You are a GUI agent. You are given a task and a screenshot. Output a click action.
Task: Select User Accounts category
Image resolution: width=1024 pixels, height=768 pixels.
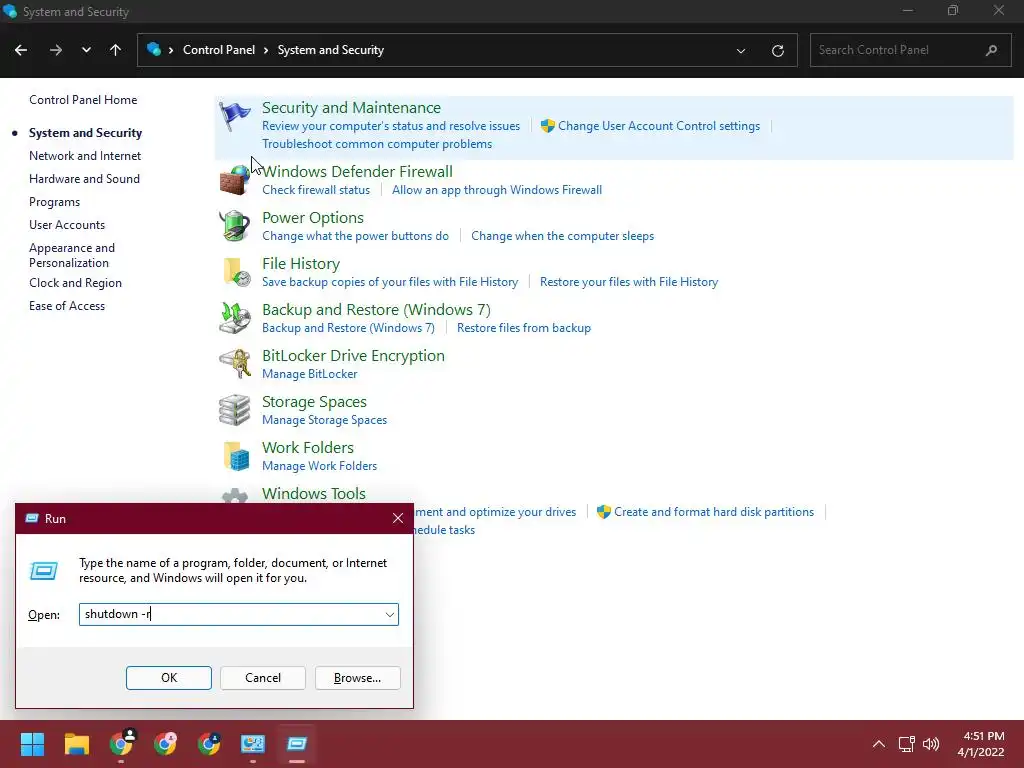click(x=67, y=225)
